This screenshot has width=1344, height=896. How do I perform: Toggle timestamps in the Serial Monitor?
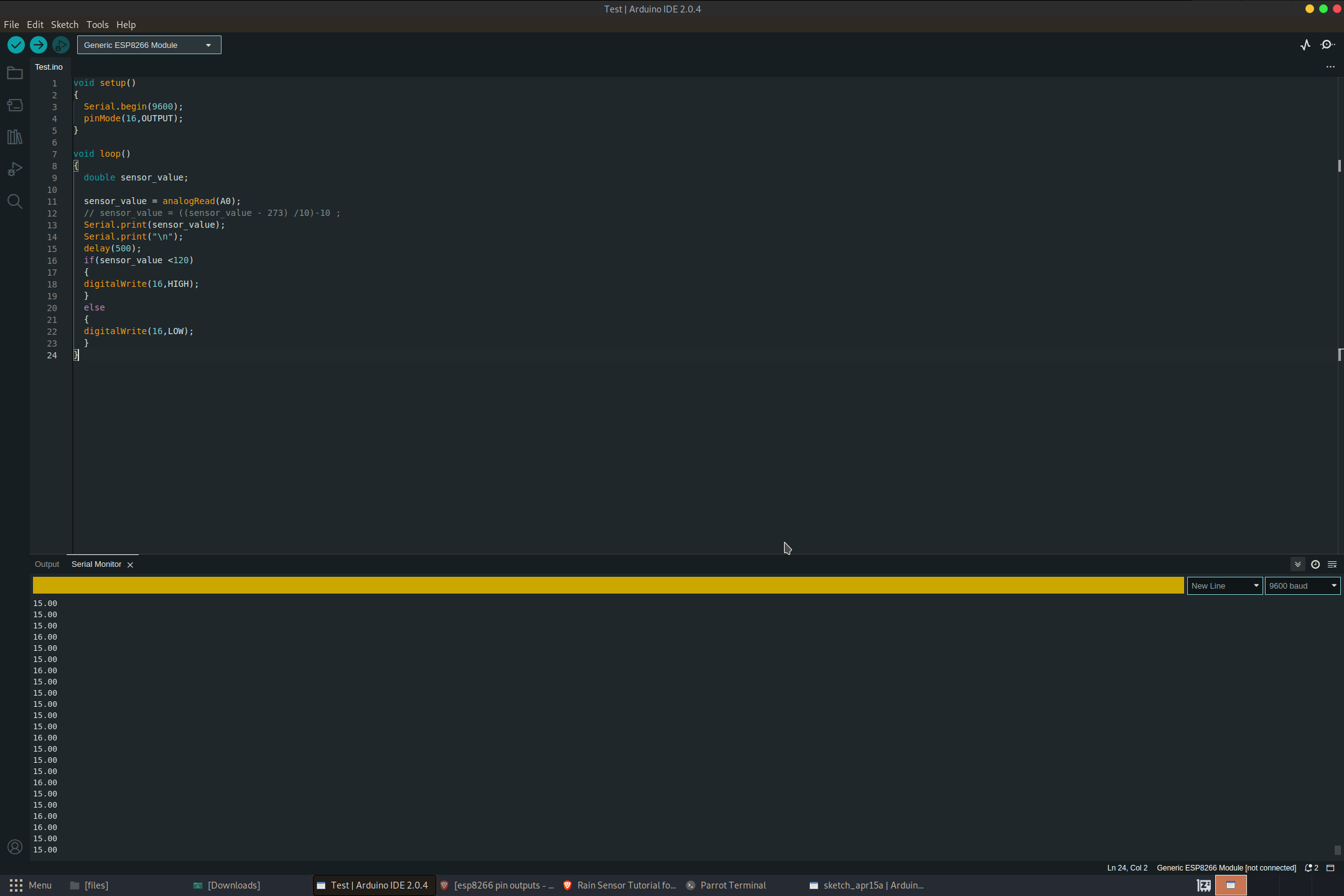click(1315, 564)
